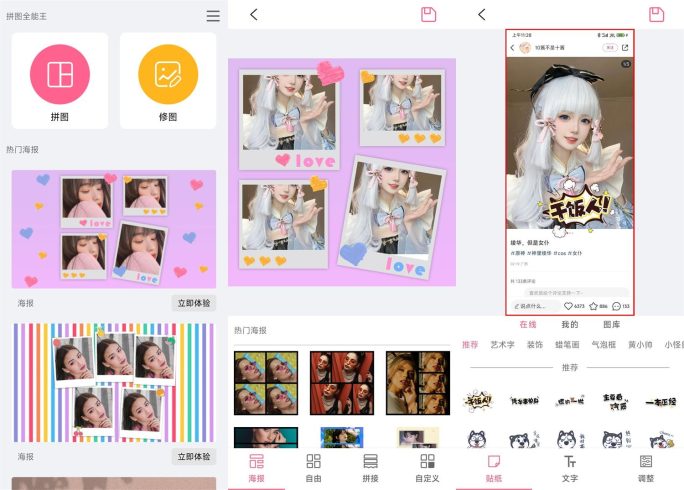Tap the red-bordered photo canvas

click(x=570, y=172)
